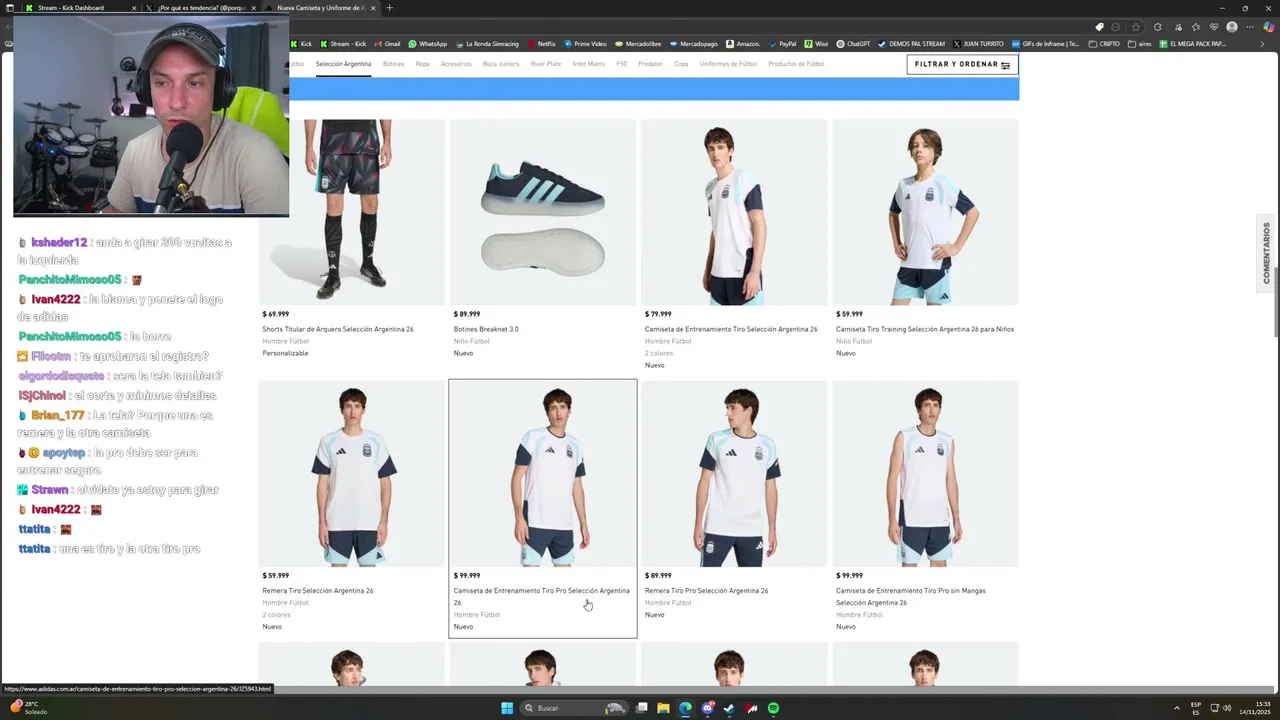1280x720 pixels.
Task: Switch to Nueva Camiseta y Uniforme tab
Action: pos(322,8)
